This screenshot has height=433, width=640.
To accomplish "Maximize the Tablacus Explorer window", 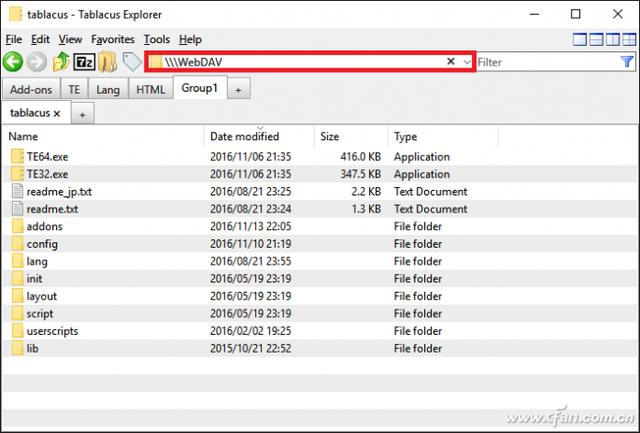I will 576,14.
